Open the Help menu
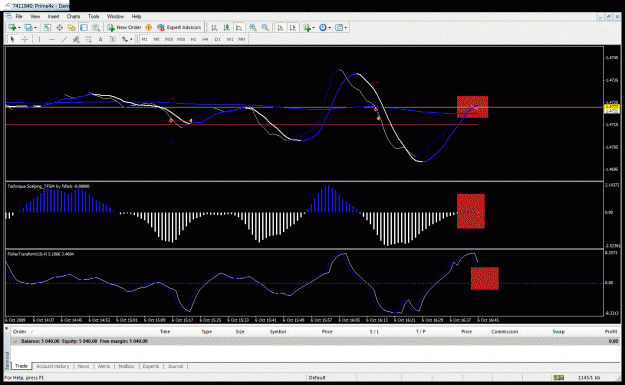Viewport: 625px width, 385px height. [x=136, y=16]
